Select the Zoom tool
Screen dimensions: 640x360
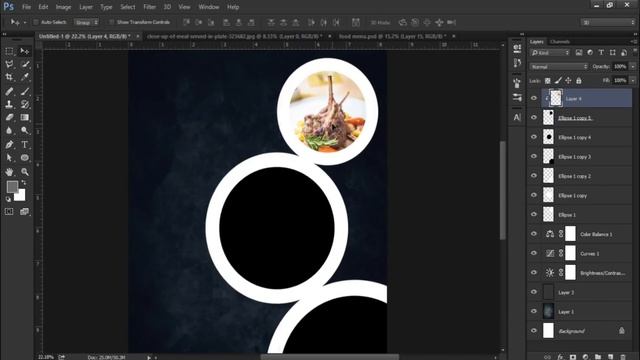click(24, 172)
